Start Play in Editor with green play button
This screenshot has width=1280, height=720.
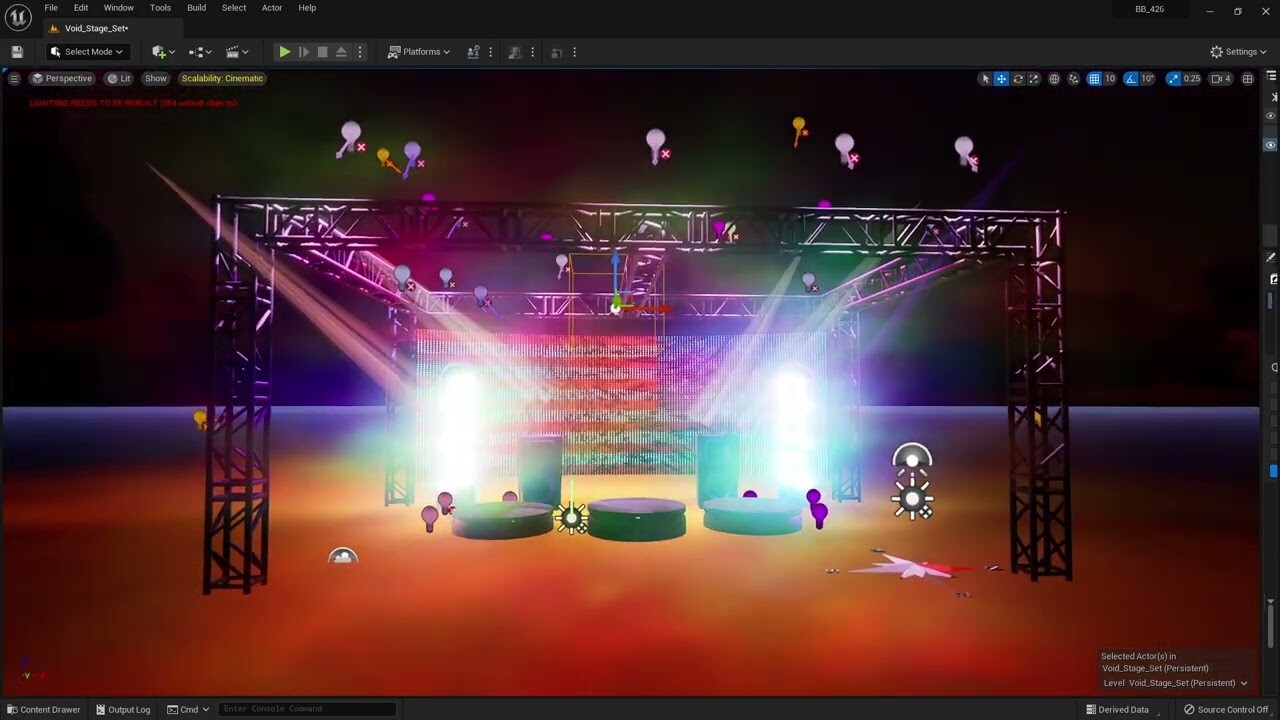[x=285, y=52]
